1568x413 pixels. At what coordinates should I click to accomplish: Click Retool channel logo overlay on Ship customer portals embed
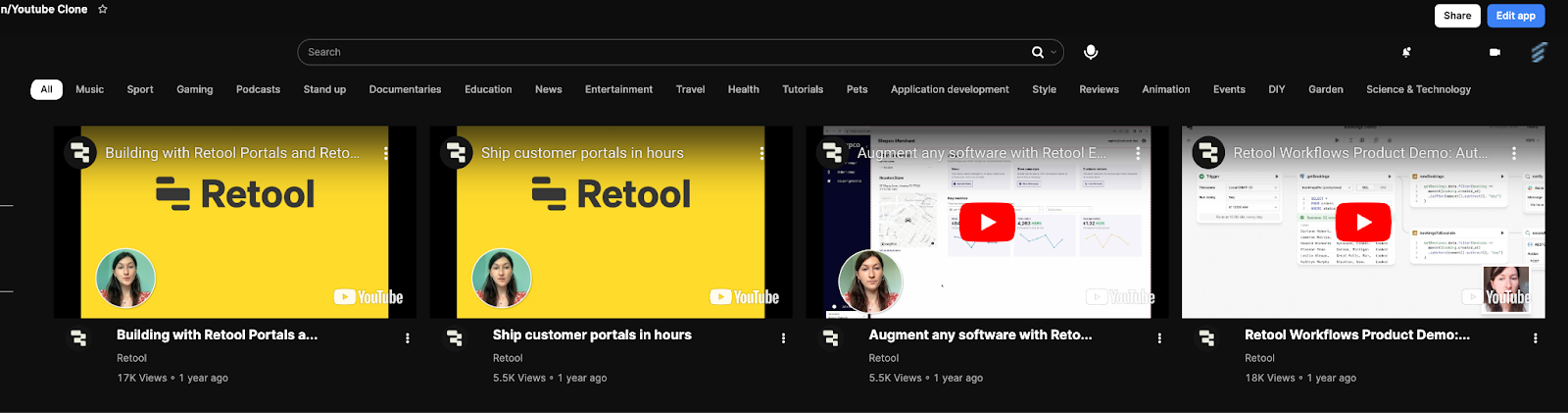[457, 153]
